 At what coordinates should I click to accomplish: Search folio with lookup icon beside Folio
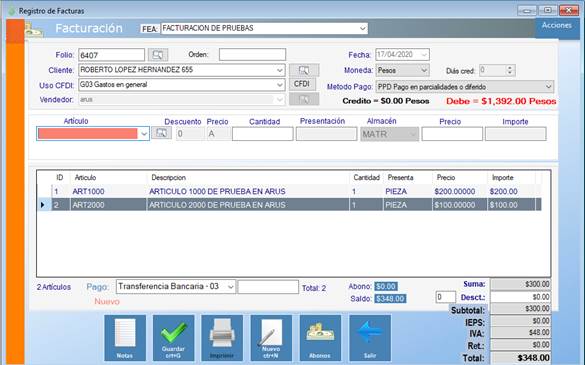[158, 55]
